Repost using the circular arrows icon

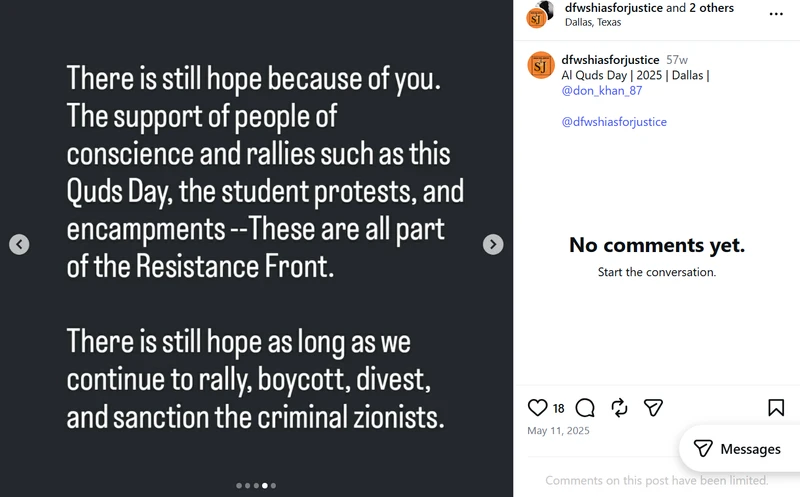click(x=619, y=408)
